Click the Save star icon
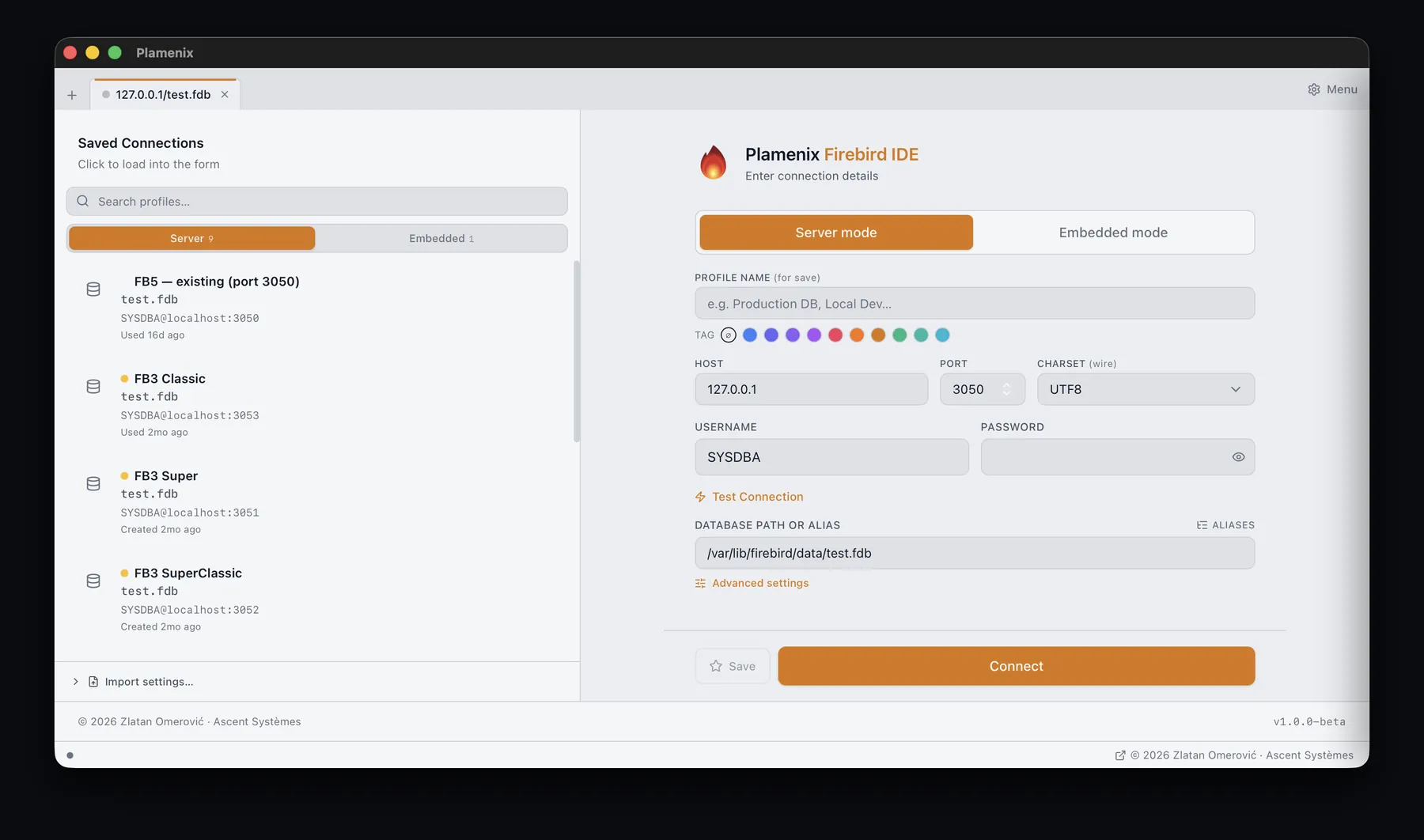1424x840 pixels. (x=716, y=666)
